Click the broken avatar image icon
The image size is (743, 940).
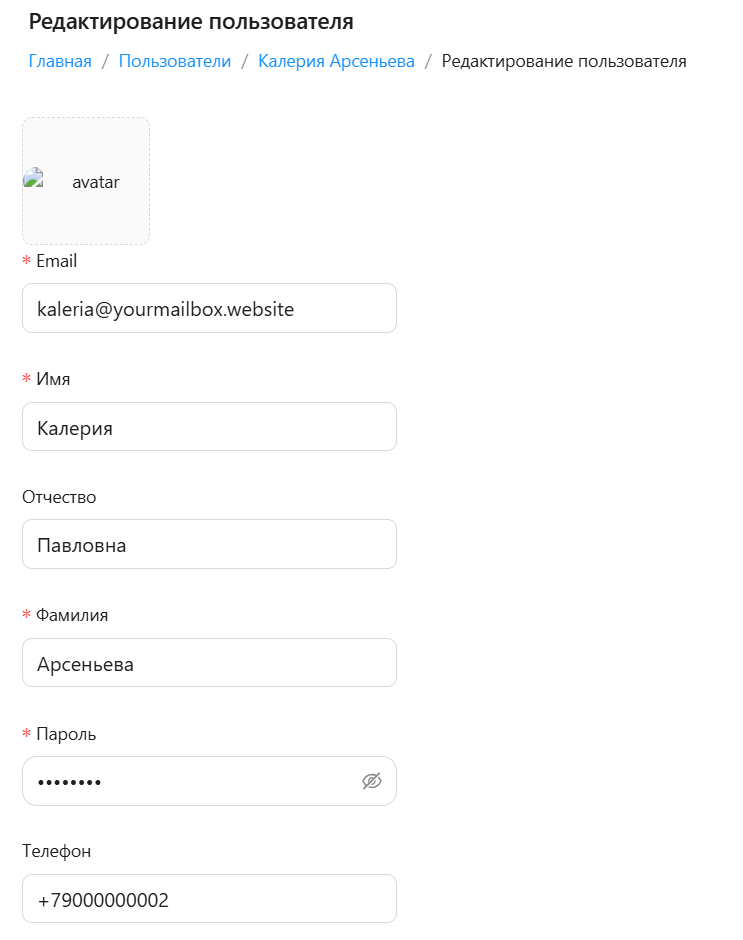pyautogui.click(x=34, y=178)
